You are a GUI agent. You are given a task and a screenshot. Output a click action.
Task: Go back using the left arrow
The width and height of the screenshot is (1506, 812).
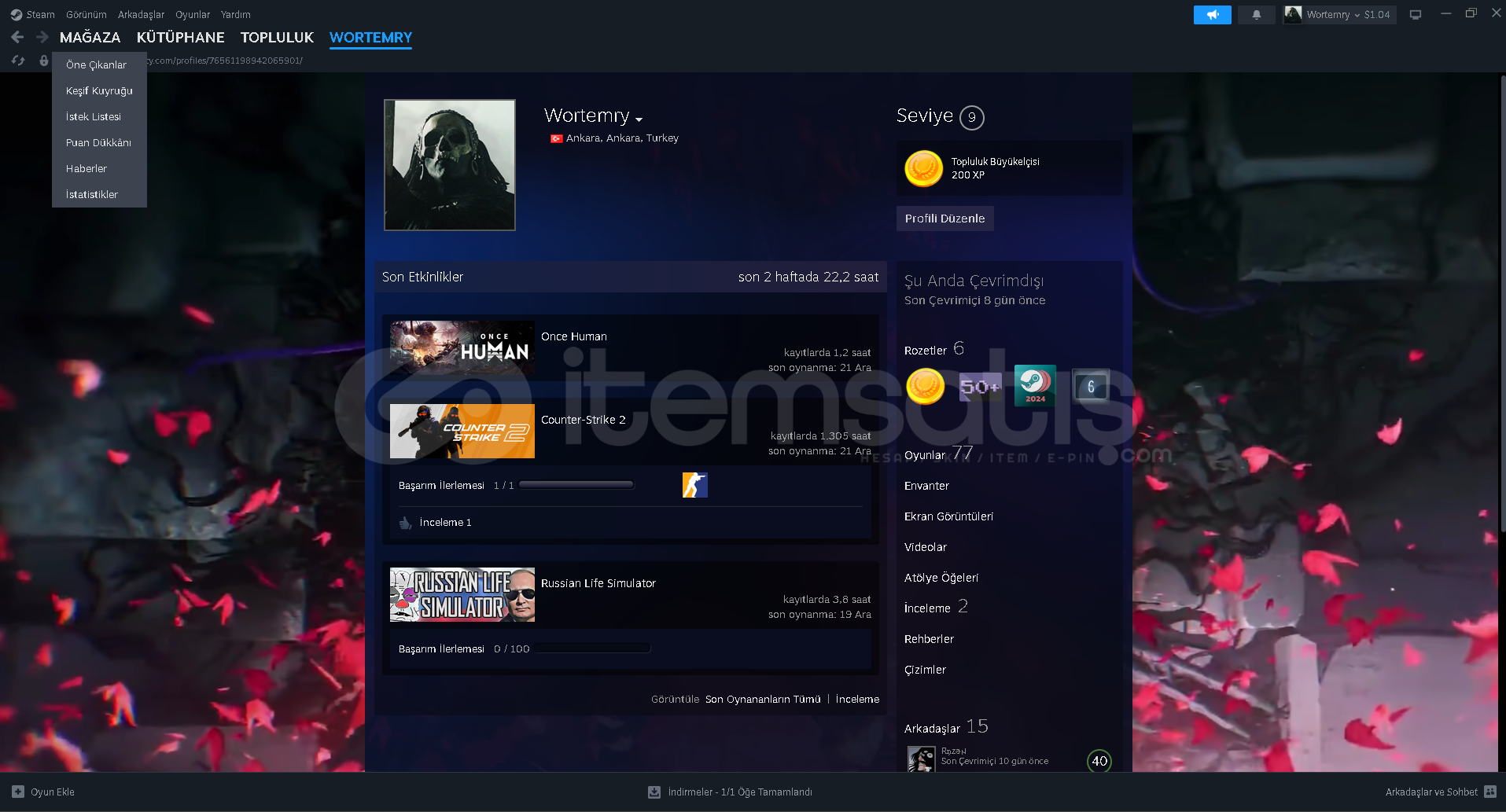[x=17, y=37]
